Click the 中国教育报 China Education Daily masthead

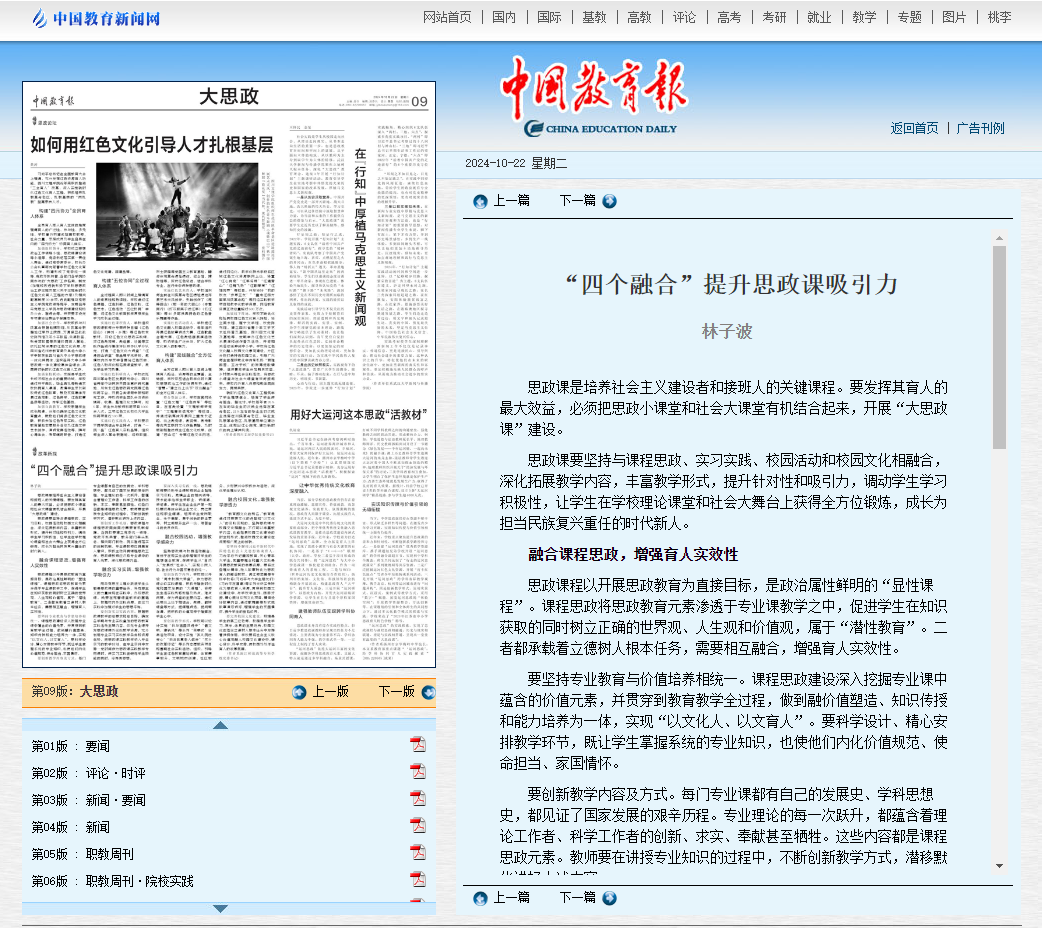click(x=595, y=97)
